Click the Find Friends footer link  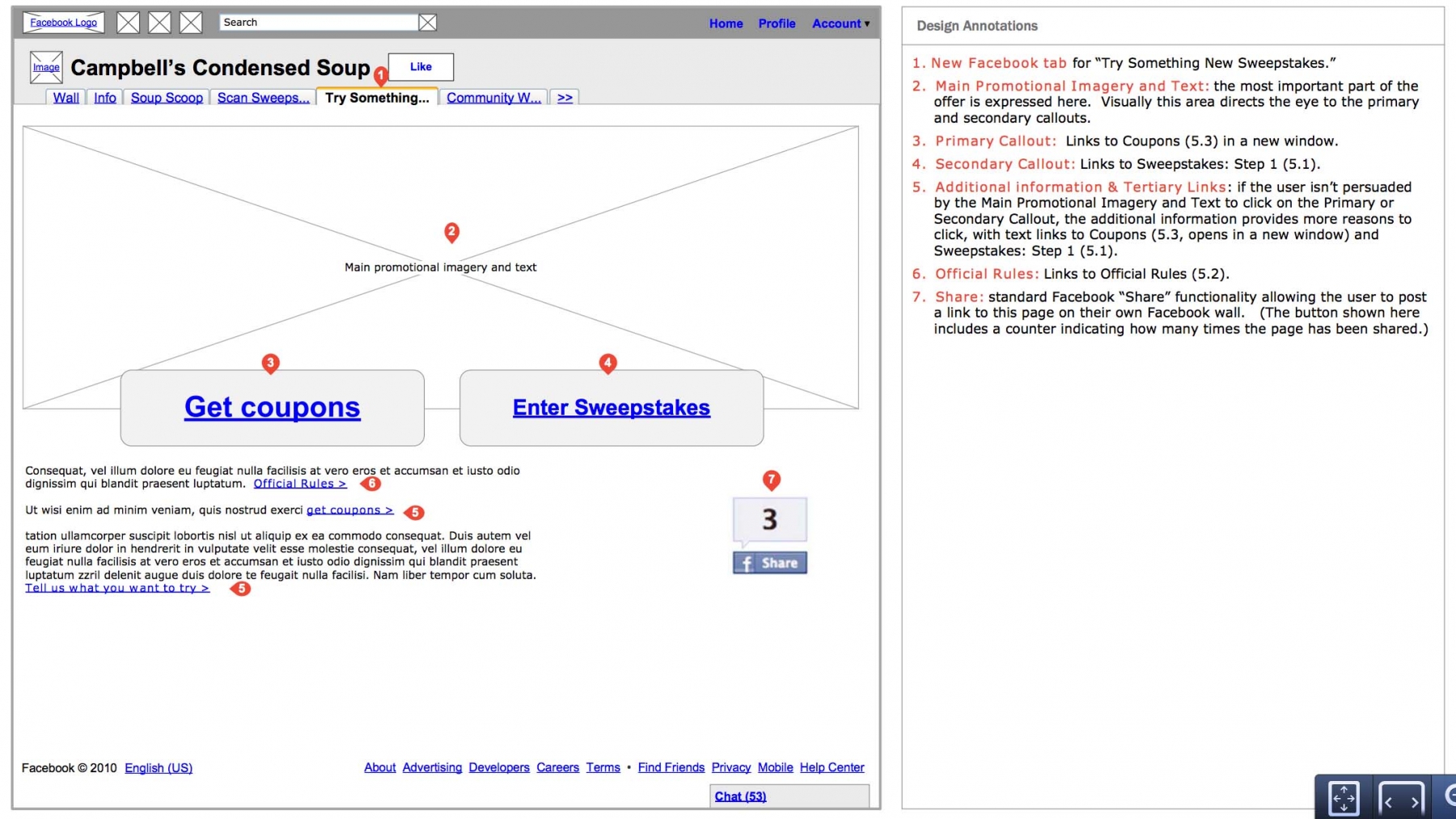coord(671,767)
